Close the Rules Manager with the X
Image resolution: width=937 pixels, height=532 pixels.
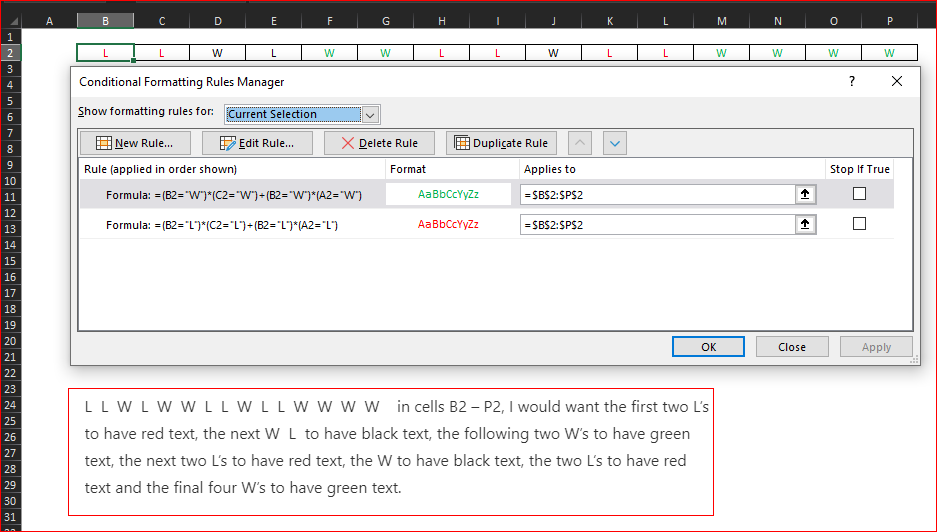pyautogui.click(x=897, y=81)
